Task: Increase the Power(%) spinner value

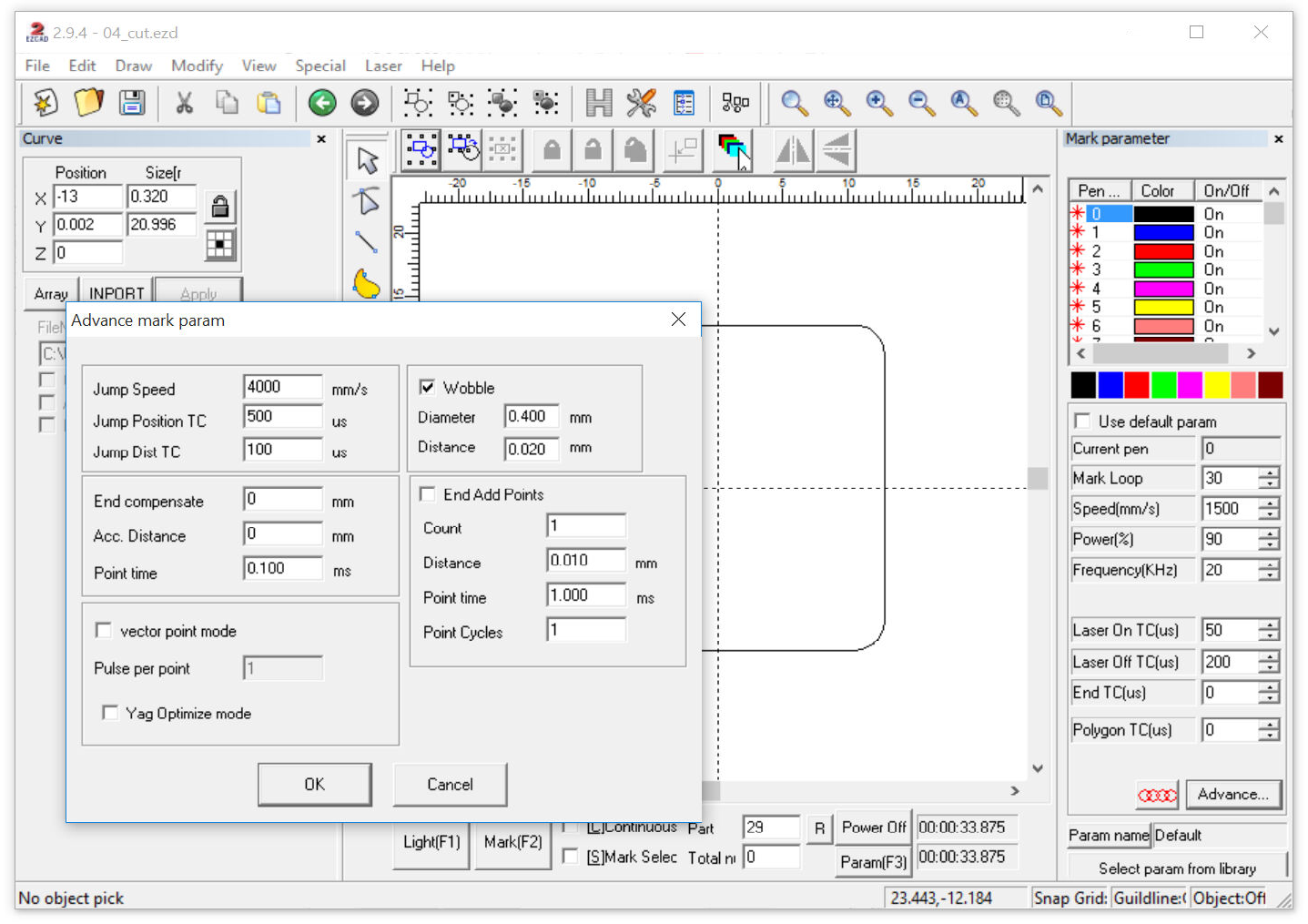Action: click(1269, 533)
